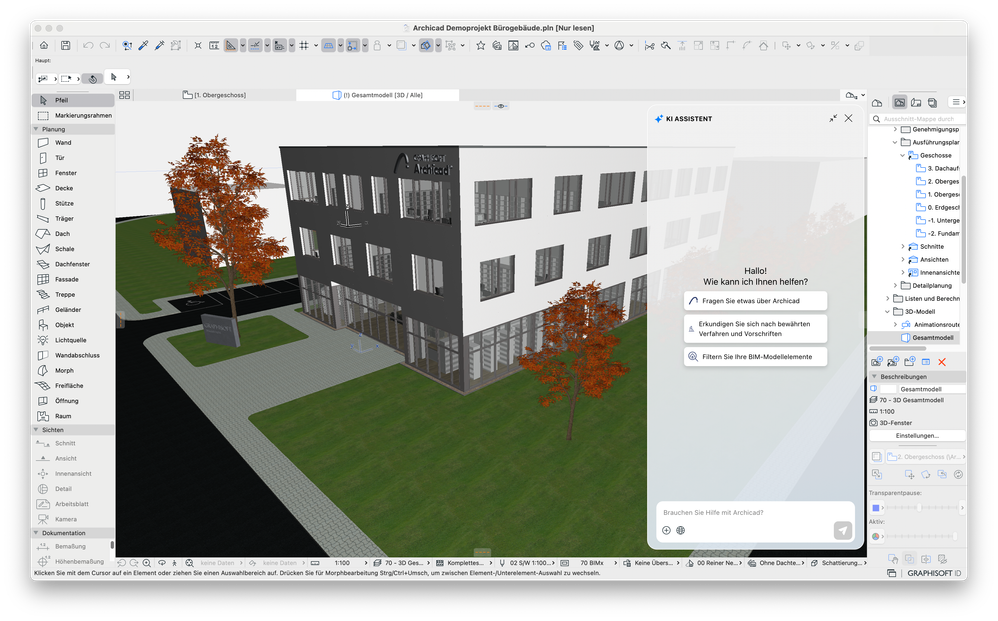998x621 pixels.
Task: Switch to Gesamtmodell 3D tab
Action: (377, 95)
